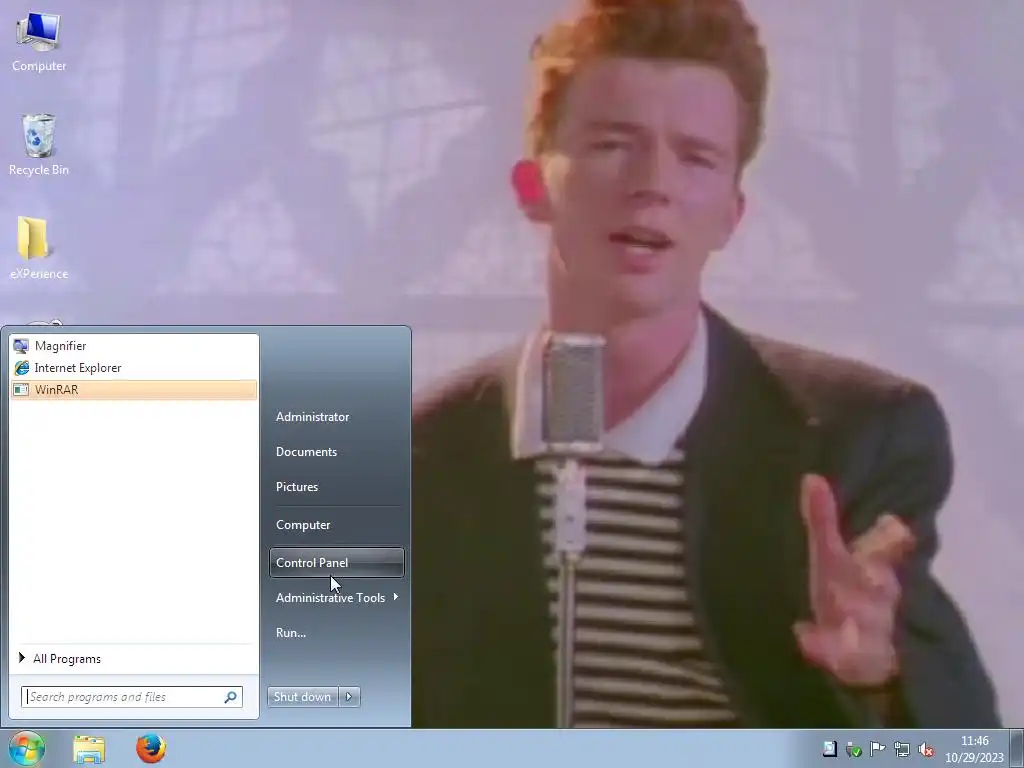This screenshot has width=1024, height=768.
Task: Open Administrative Tools menu entry
Action: (336, 598)
